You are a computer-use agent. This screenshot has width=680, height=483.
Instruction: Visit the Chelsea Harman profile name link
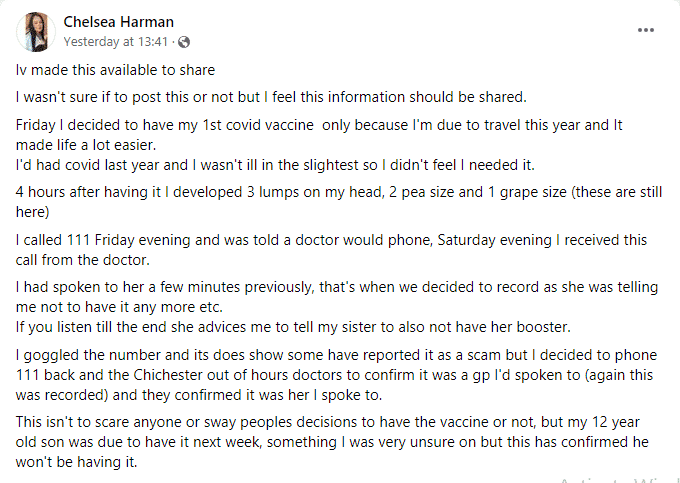click(x=118, y=22)
